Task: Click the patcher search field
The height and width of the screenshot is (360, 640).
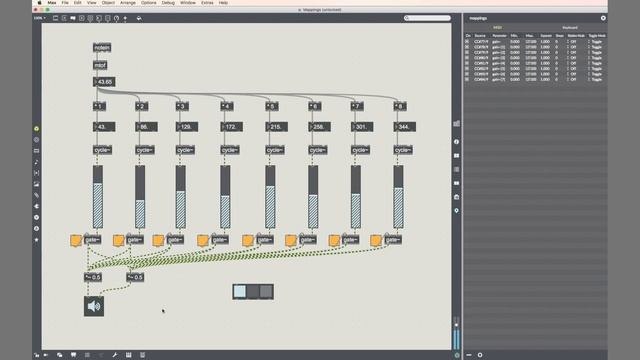Action: [427, 18]
